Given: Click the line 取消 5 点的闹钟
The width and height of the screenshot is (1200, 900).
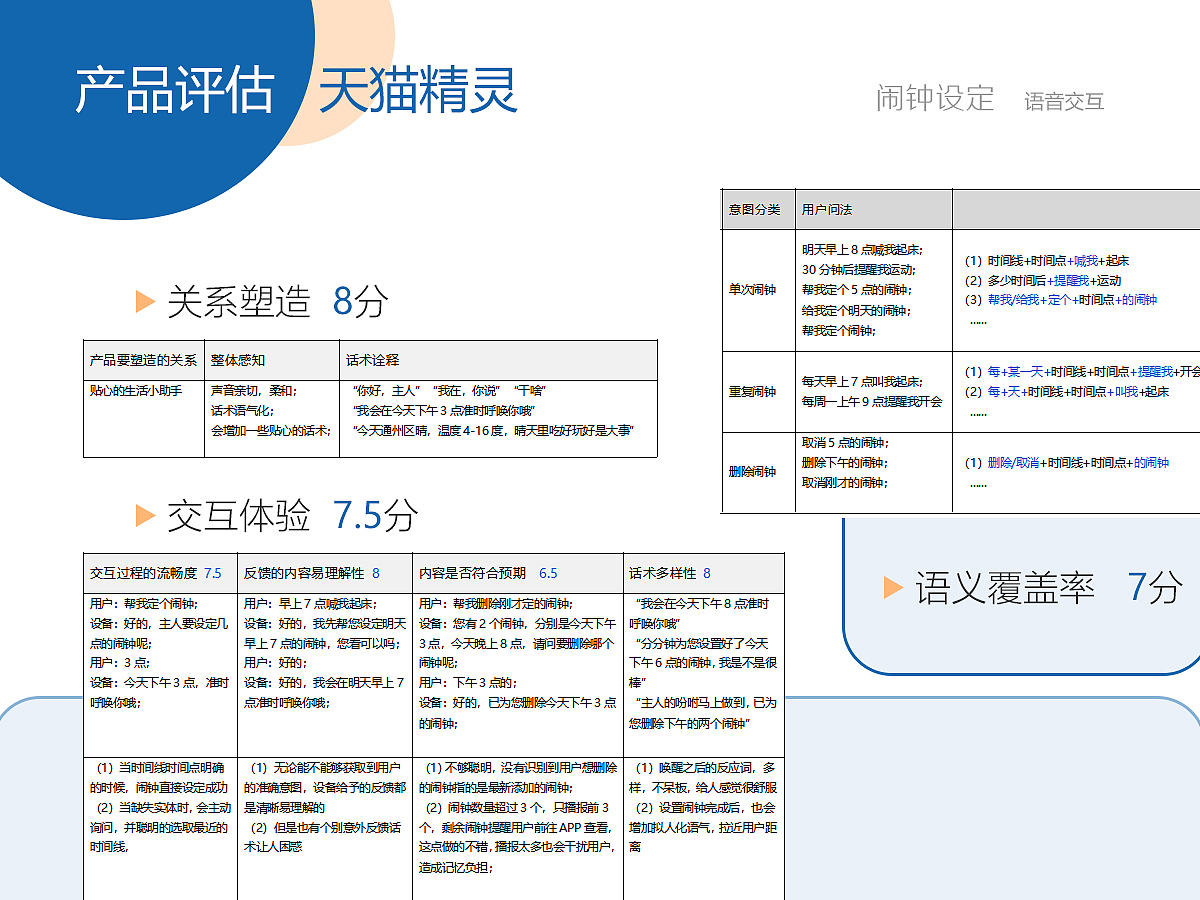Looking at the screenshot, I should [846, 442].
